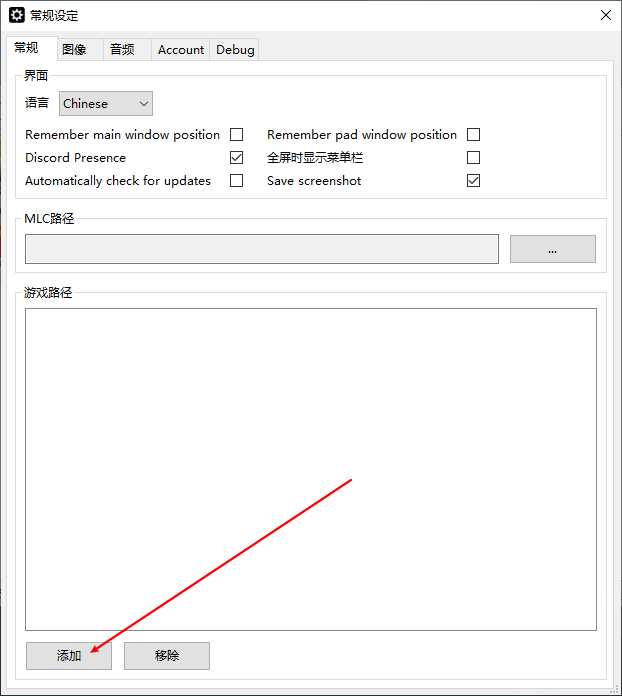Image resolution: width=622 pixels, height=696 pixels.
Task: Open the Debug tab
Action: (235, 49)
